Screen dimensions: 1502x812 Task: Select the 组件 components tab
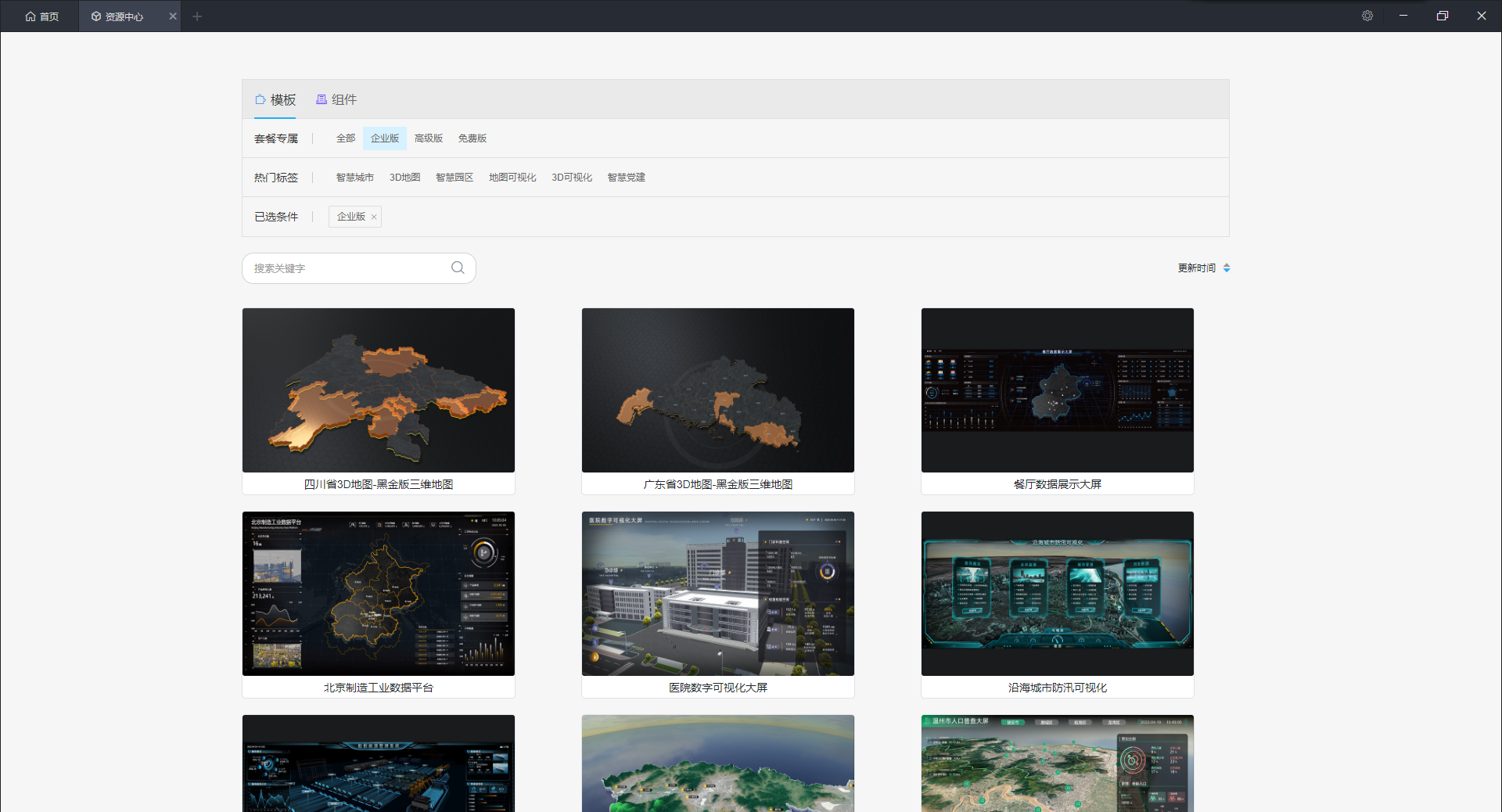coord(336,99)
